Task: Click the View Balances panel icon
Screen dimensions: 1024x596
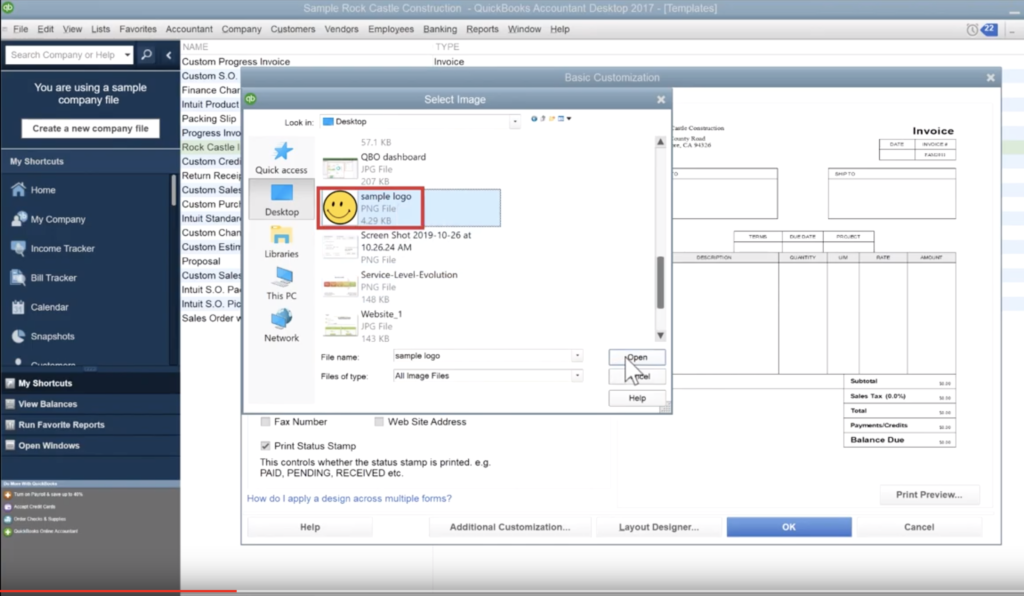Action: pyautogui.click(x=10, y=404)
